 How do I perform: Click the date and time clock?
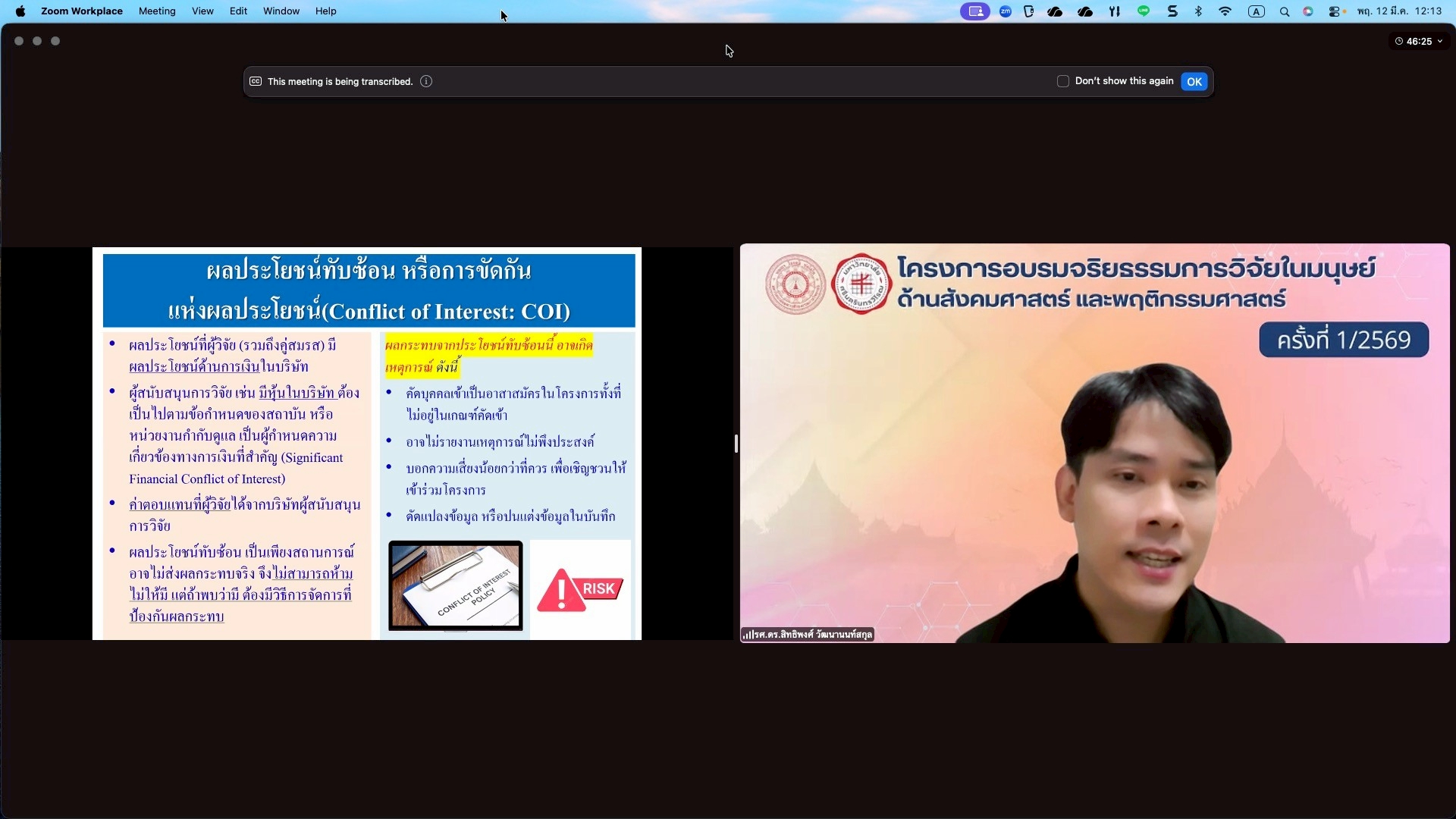pos(1399,11)
